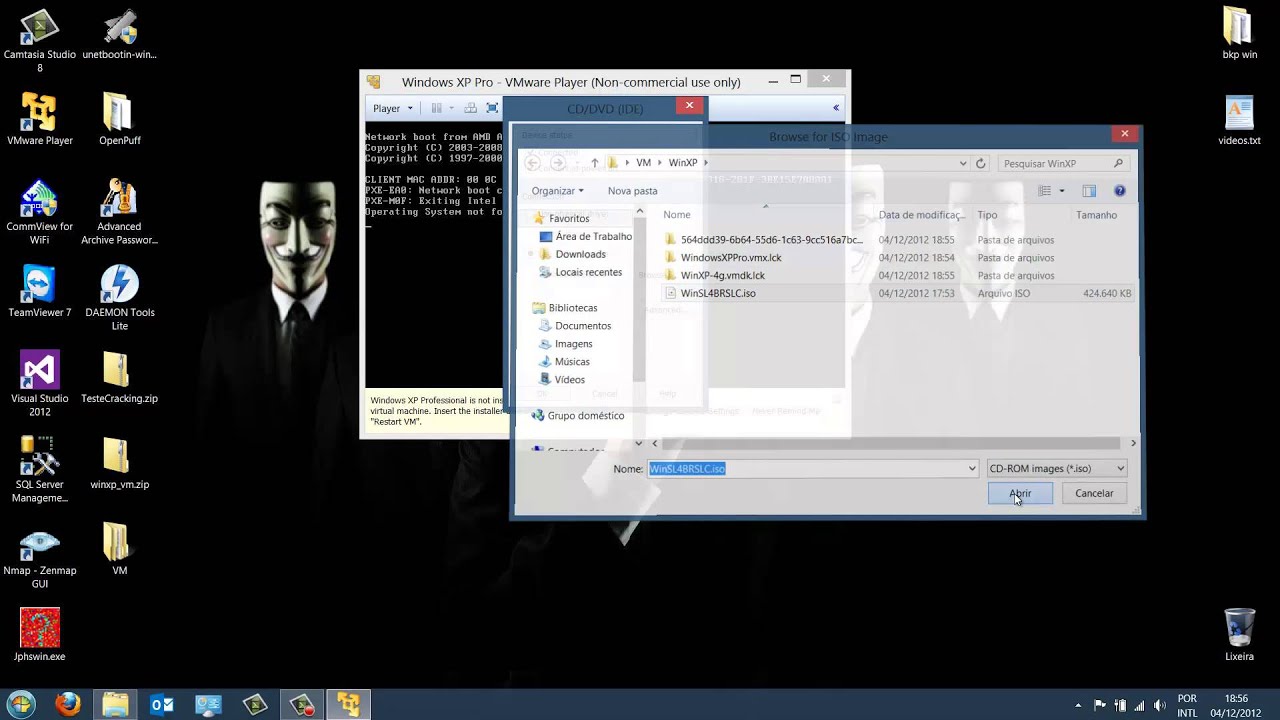Expand the address bar history dropdown

963,163
